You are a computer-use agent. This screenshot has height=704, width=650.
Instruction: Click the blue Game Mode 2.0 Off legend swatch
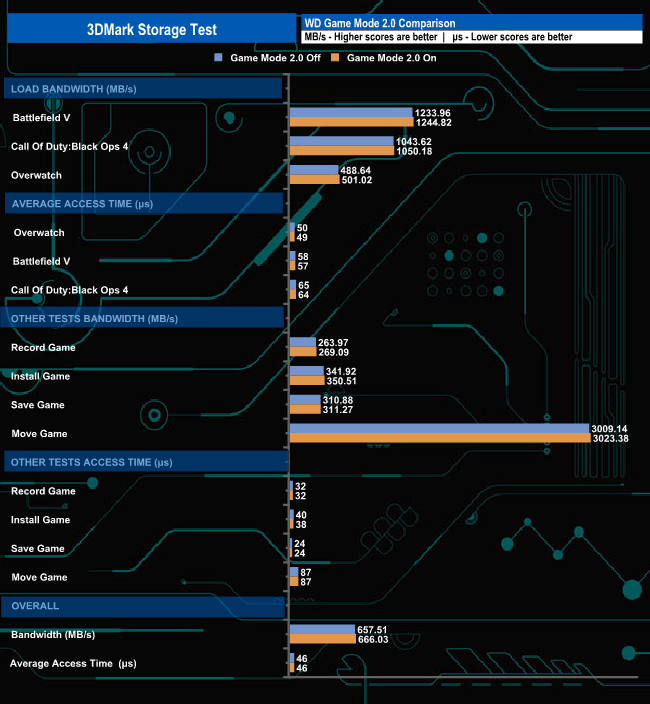(x=218, y=57)
